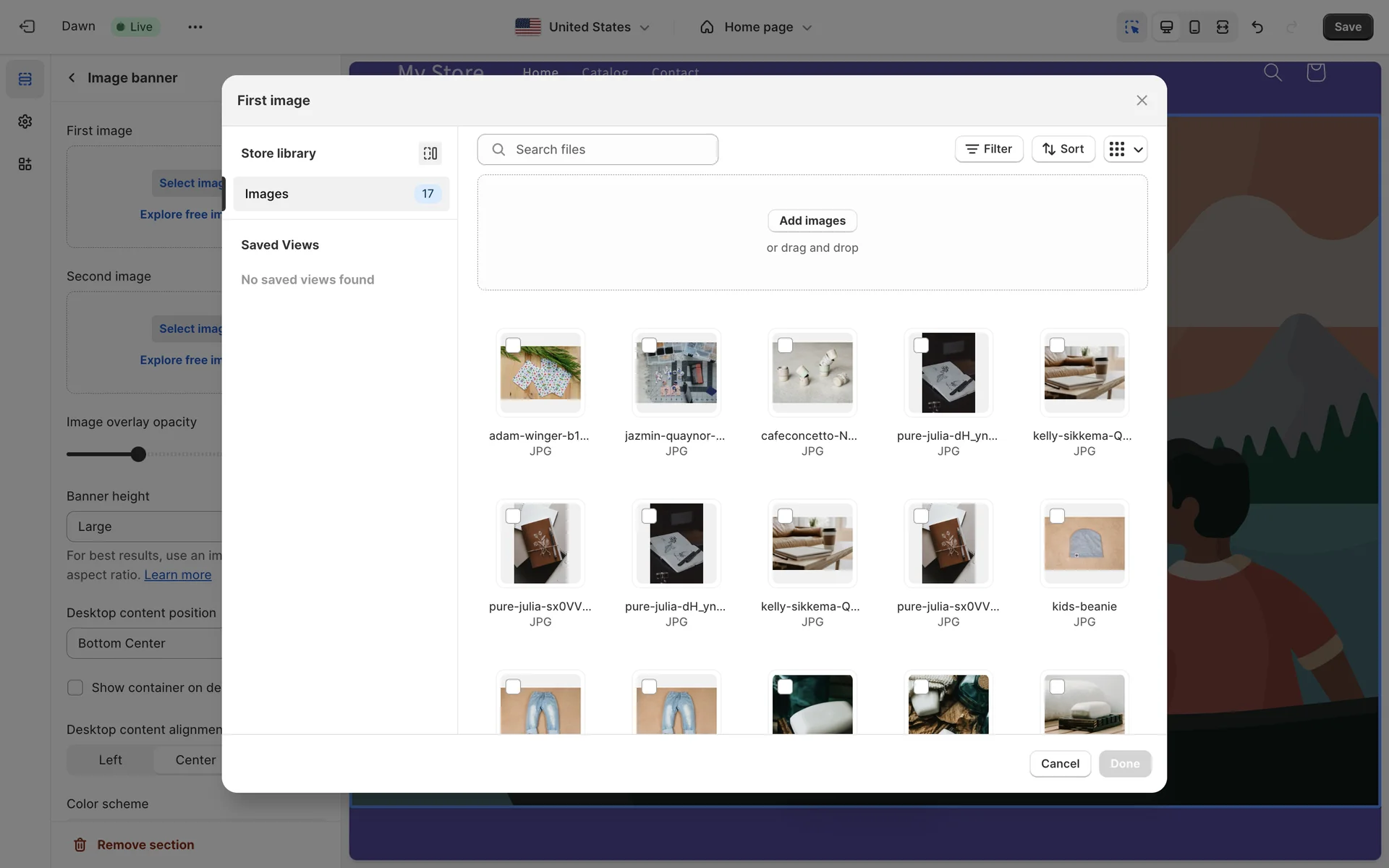The width and height of the screenshot is (1389, 868).
Task: Open the grid view options dropdown
Action: pyautogui.click(x=1125, y=149)
